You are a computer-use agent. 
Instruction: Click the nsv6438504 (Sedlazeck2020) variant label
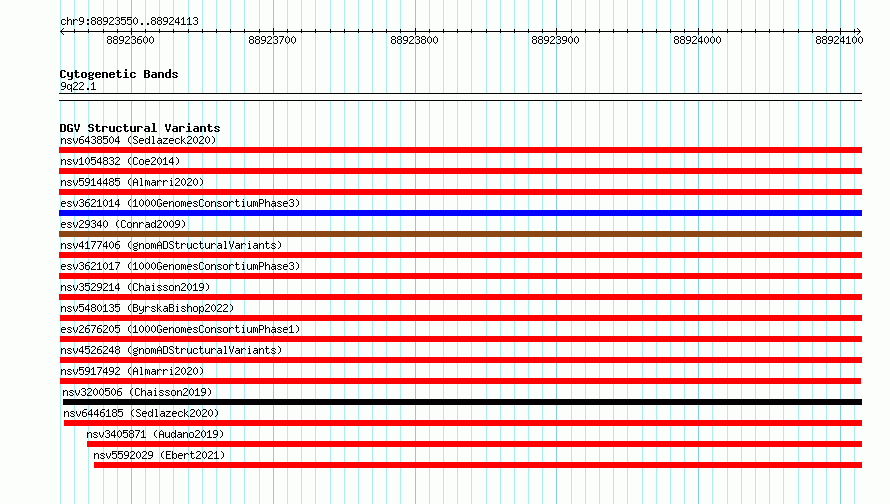[x=138, y=140]
